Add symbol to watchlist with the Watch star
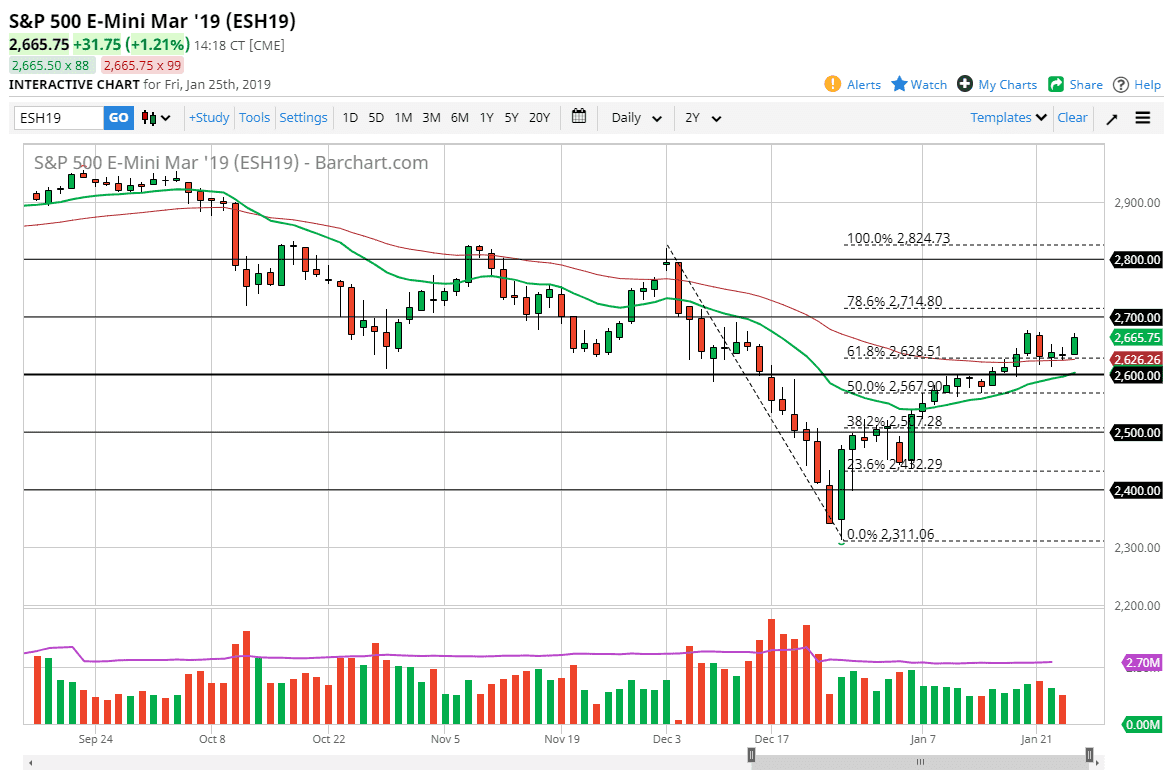The height and width of the screenshot is (775, 1164). coord(918,84)
